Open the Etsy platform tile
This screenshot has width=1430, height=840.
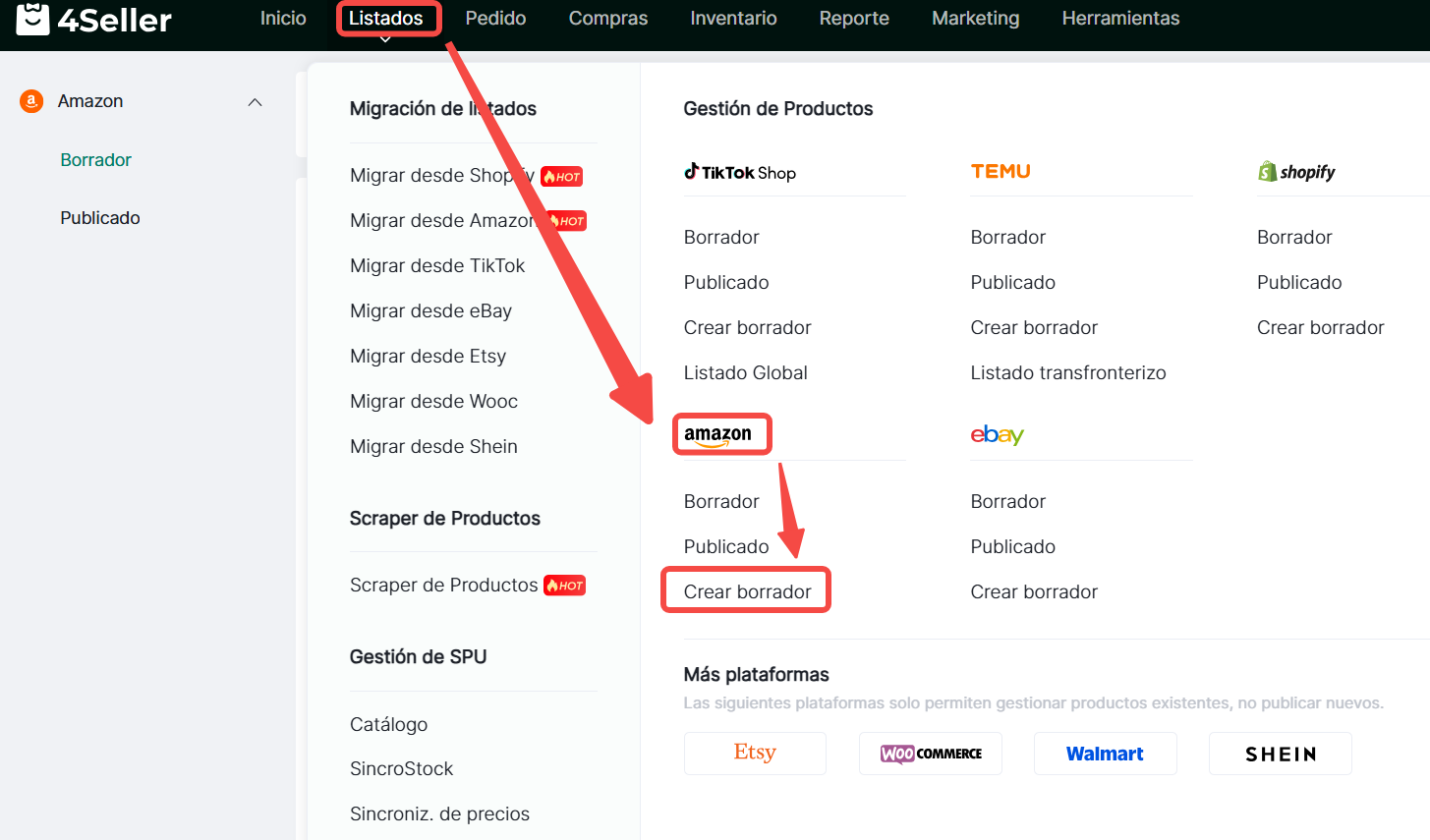pos(755,754)
